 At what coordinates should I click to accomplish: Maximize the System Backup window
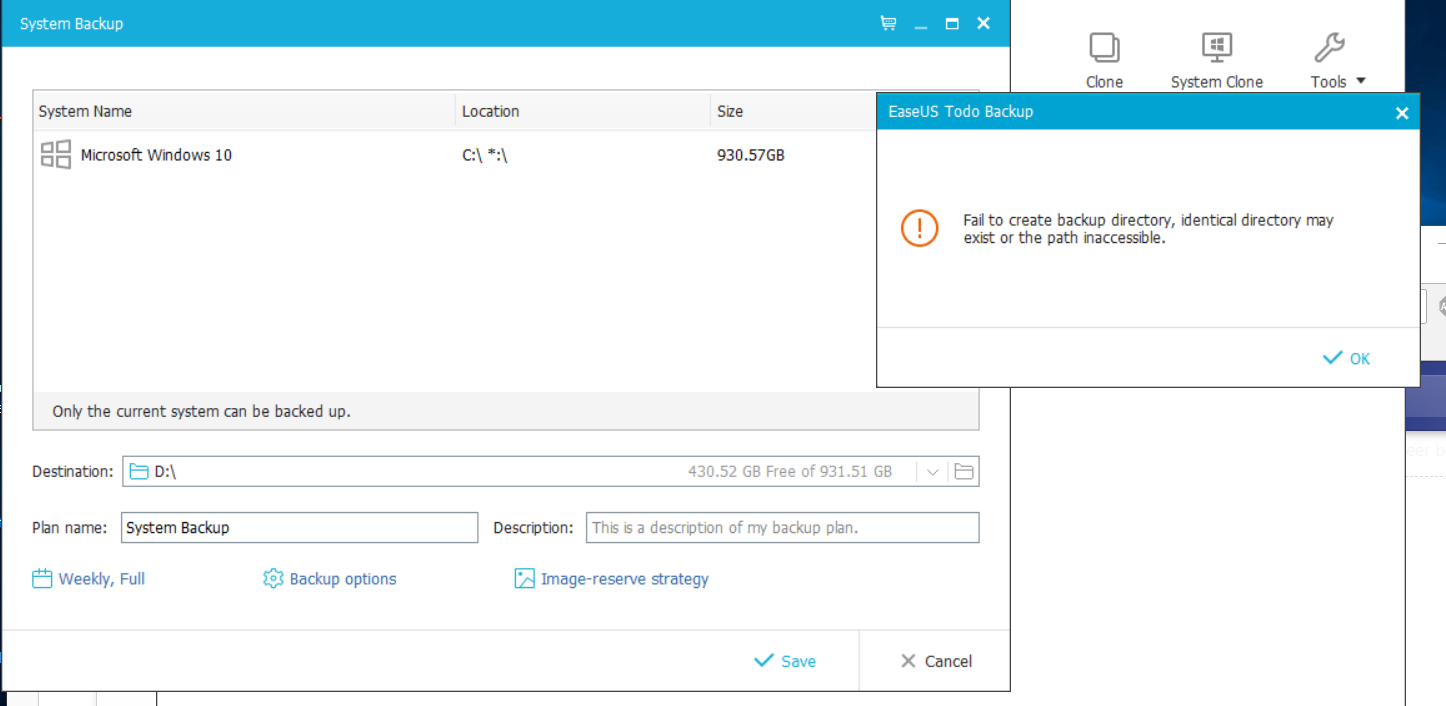[952, 23]
